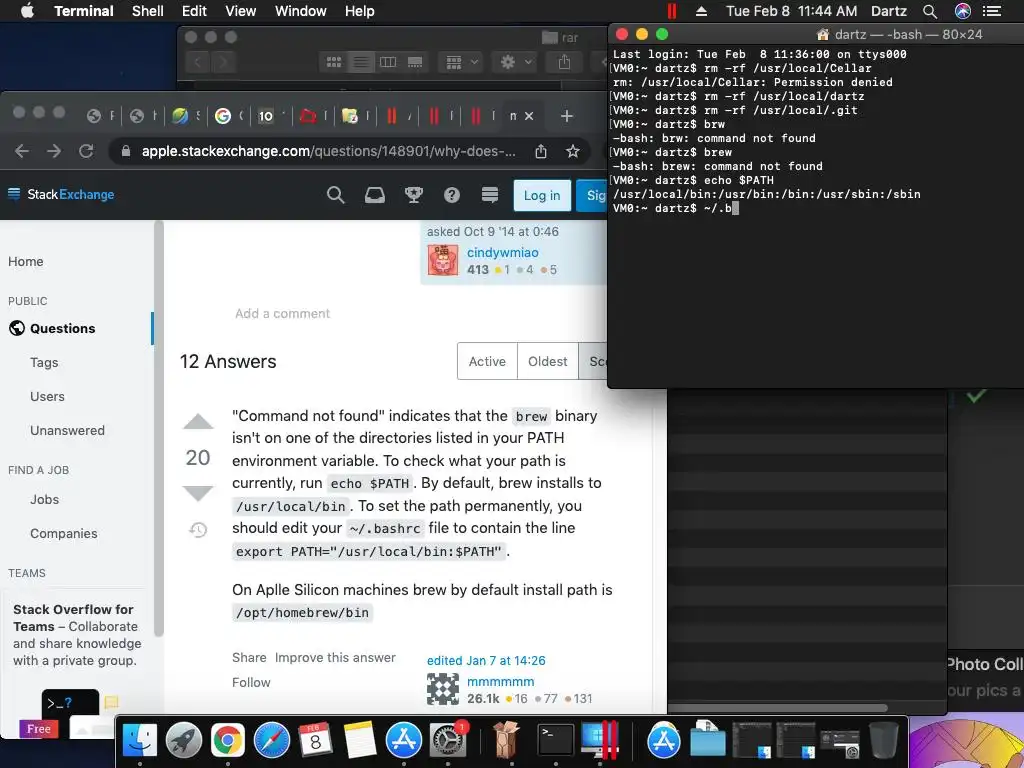This screenshot has height=768, width=1024.
Task: Click the share icon in Chrome's address bar
Action: [x=541, y=152]
